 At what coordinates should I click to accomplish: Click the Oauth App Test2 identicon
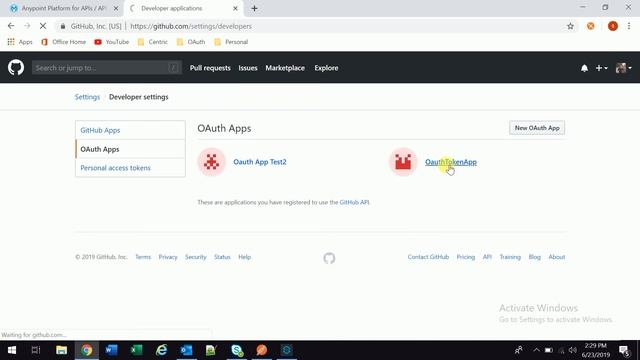pyautogui.click(x=211, y=162)
